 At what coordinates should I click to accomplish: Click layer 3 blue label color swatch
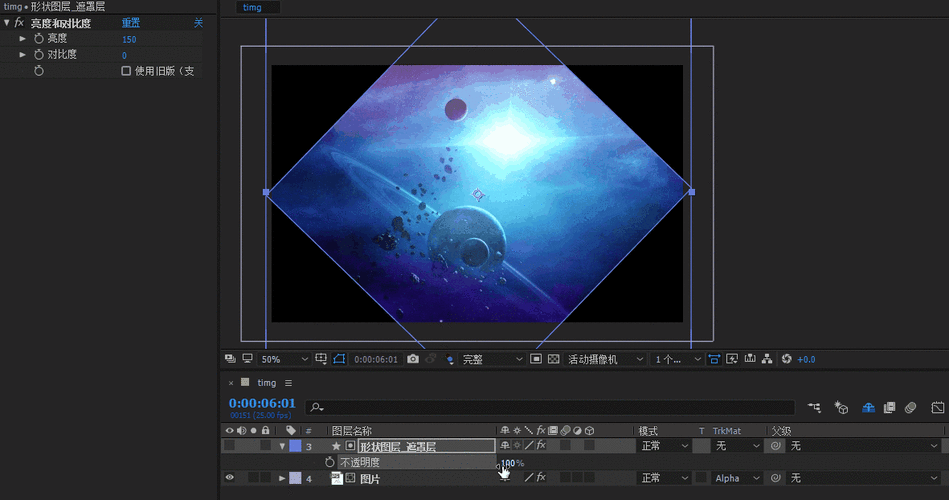click(295, 446)
